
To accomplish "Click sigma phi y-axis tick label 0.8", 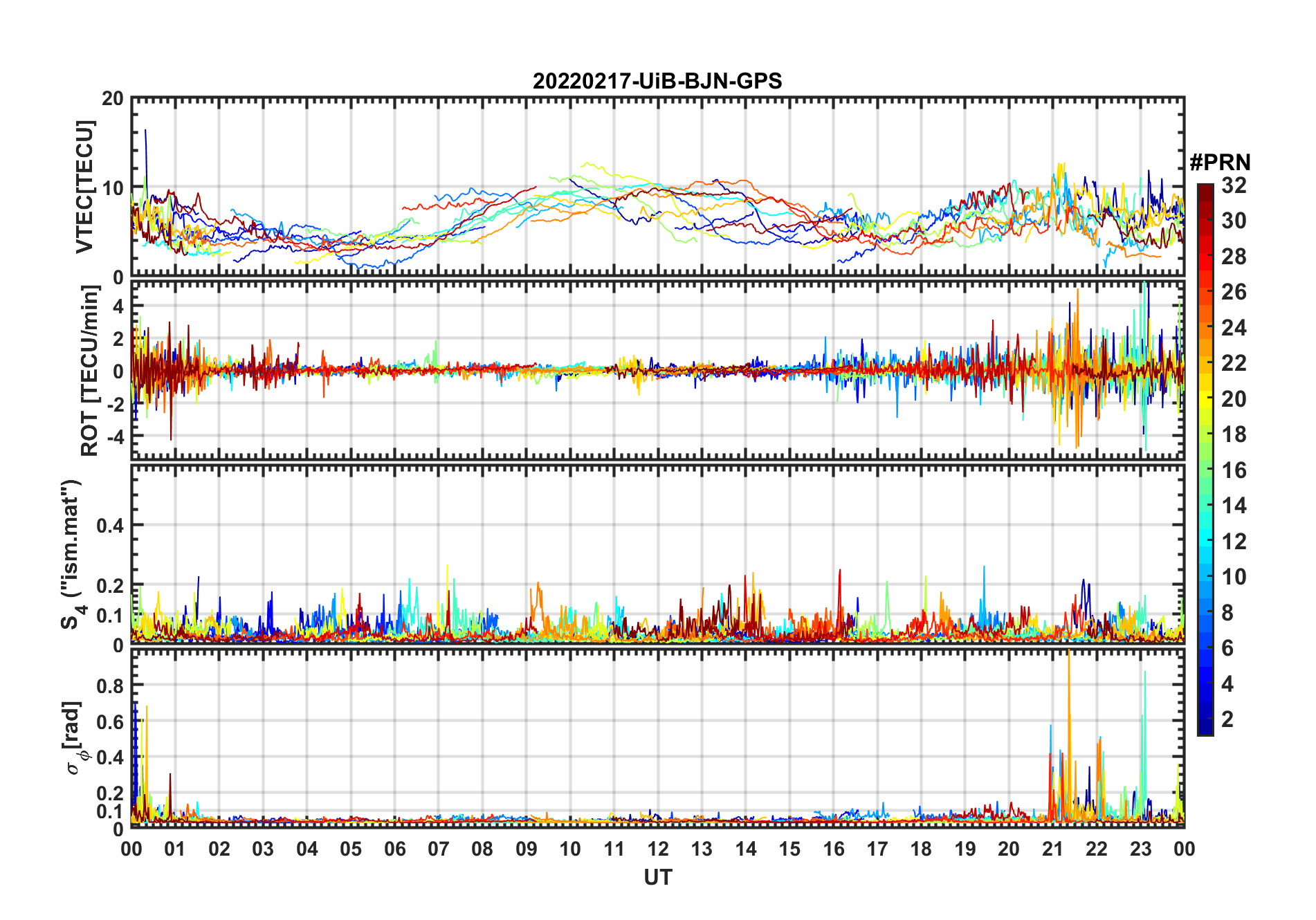I will tap(110, 686).
